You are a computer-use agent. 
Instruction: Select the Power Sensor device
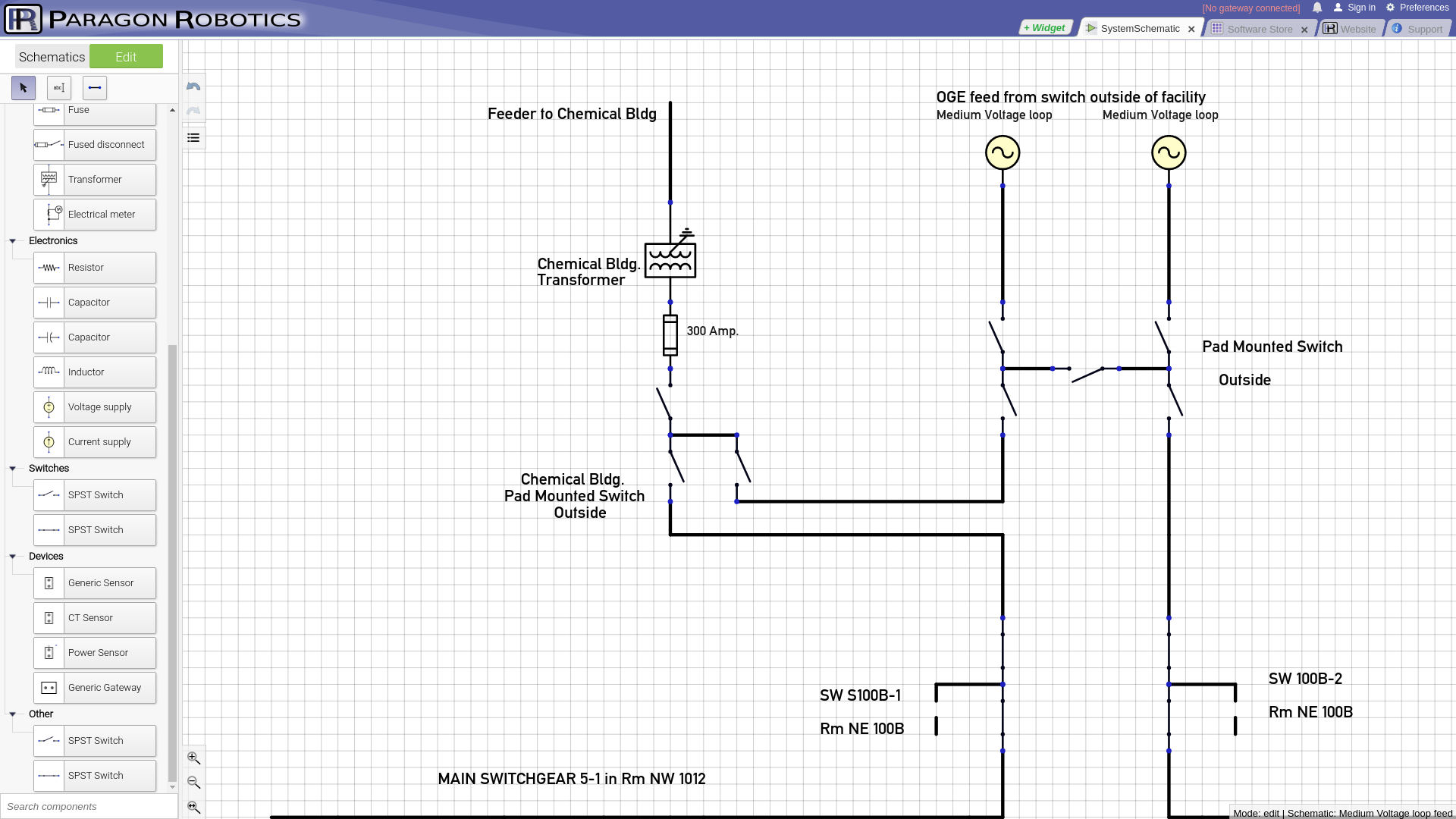[x=95, y=653]
